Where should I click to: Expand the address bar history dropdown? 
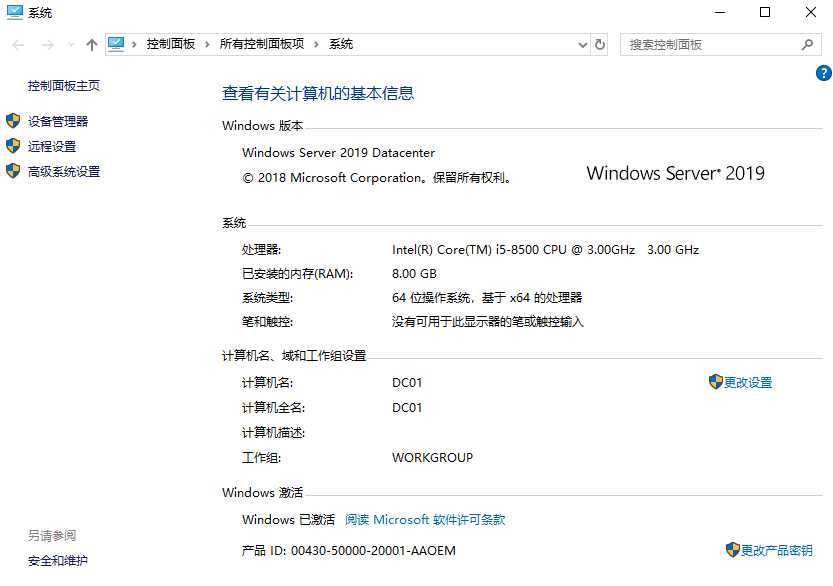(x=582, y=45)
